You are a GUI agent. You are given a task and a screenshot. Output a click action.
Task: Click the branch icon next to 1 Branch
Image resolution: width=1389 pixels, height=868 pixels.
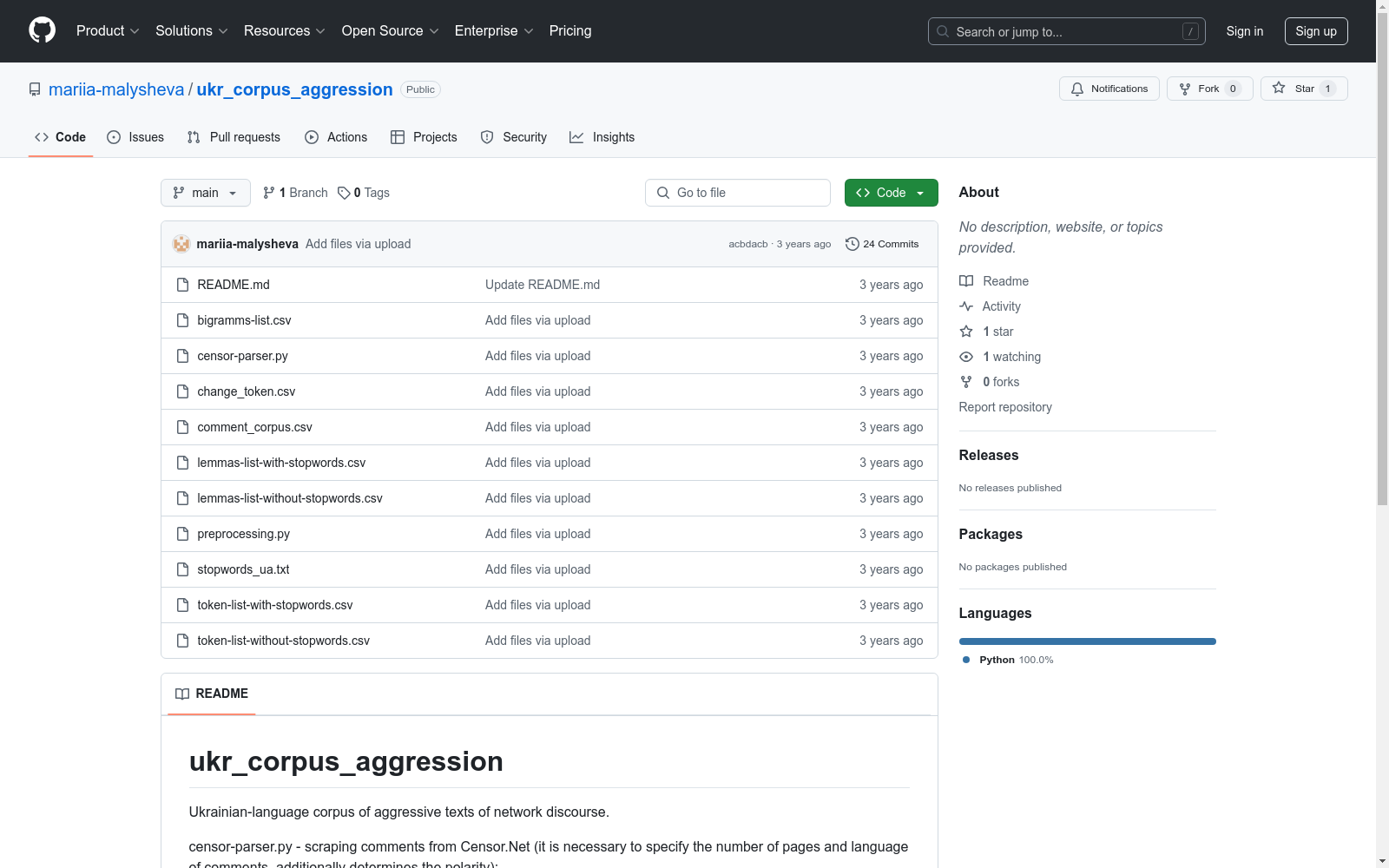tap(269, 193)
